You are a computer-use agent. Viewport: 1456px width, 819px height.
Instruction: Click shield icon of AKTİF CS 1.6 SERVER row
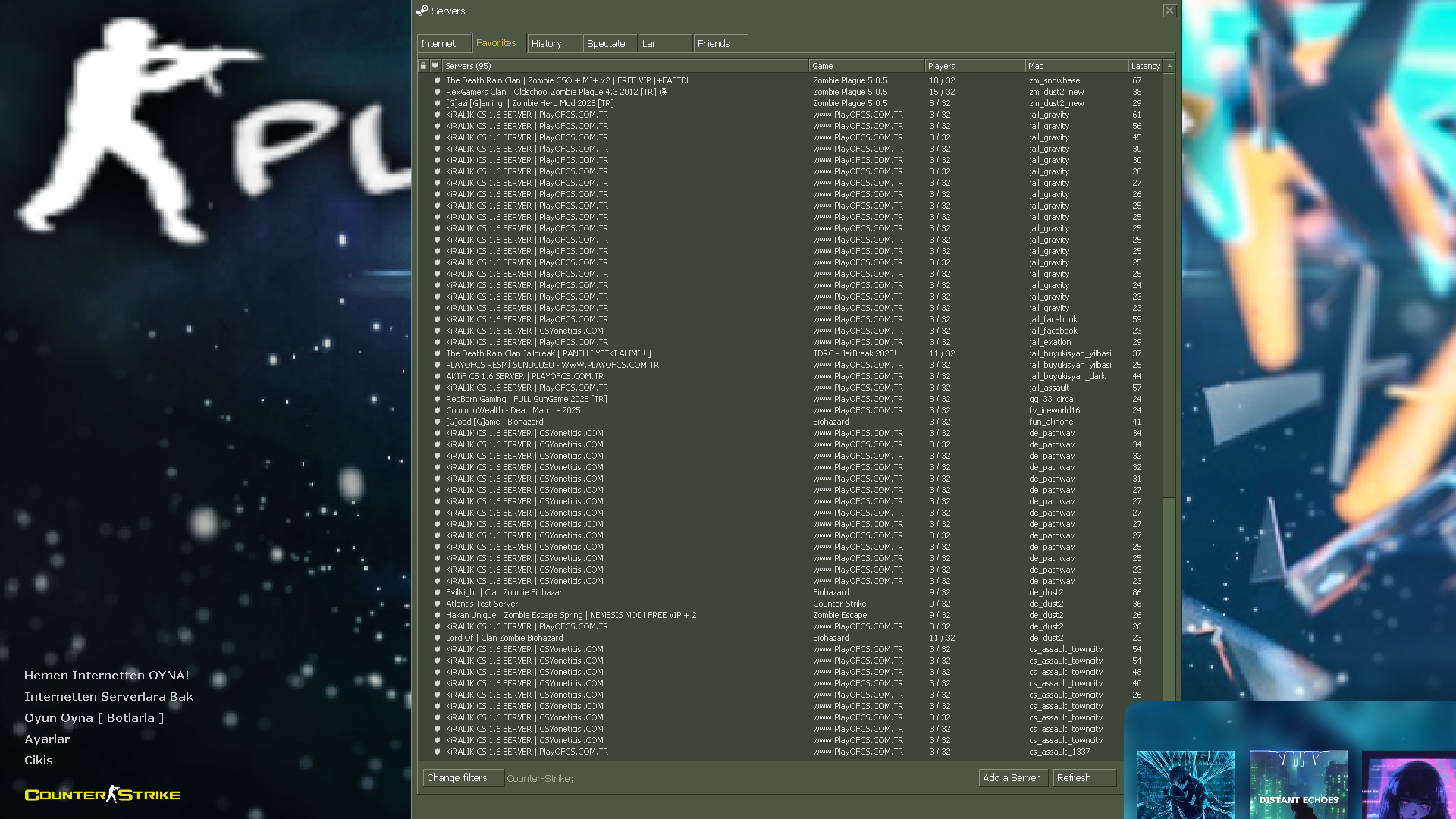coord(437,376)
